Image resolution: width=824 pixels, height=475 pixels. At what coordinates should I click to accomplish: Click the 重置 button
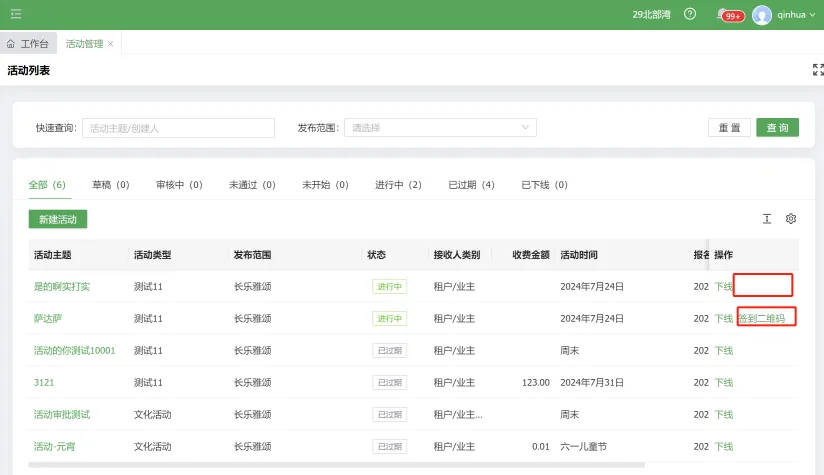729,128
